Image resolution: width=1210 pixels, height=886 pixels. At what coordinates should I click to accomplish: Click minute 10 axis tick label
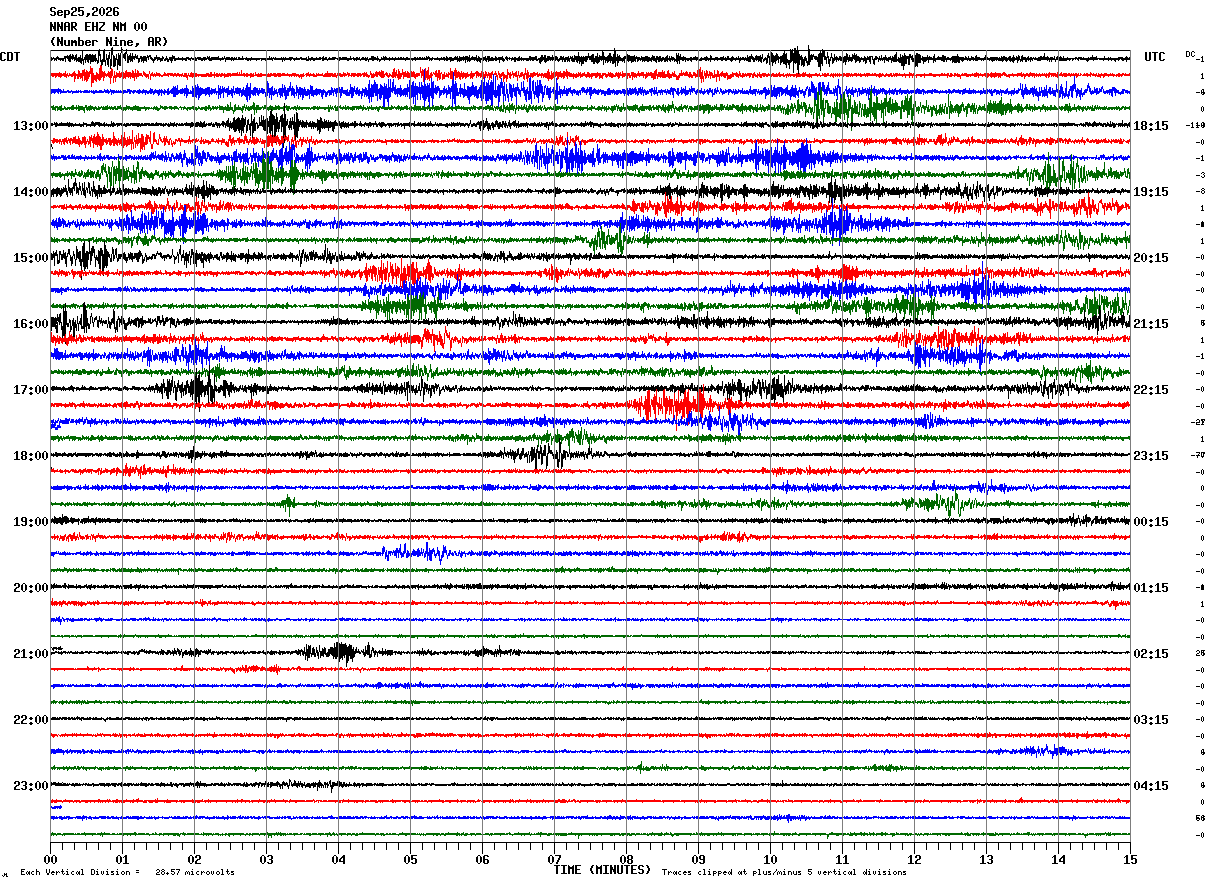pyautogui.click(x=770, y=859)
